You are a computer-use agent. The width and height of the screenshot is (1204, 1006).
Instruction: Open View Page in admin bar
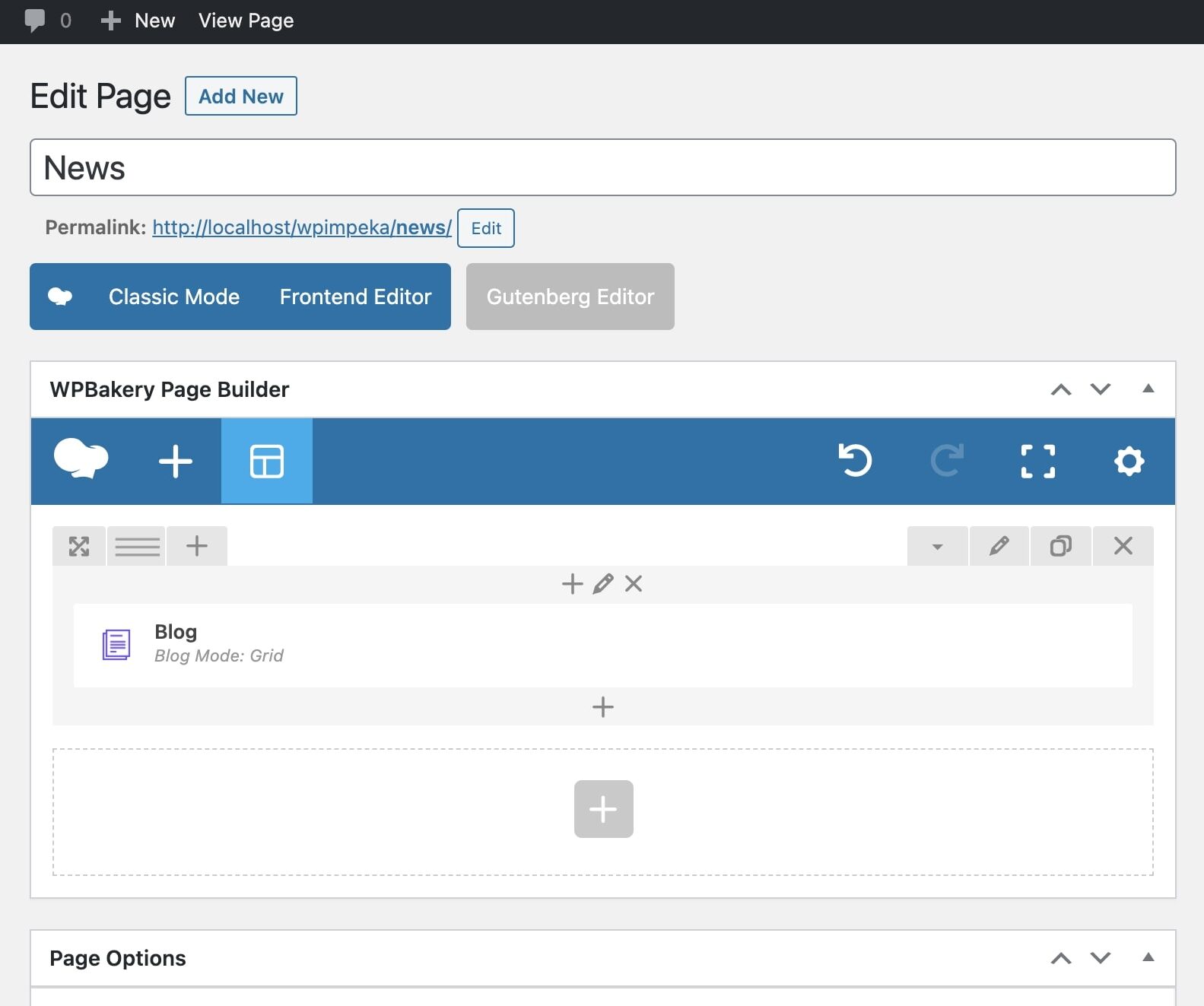click(246, 21)
